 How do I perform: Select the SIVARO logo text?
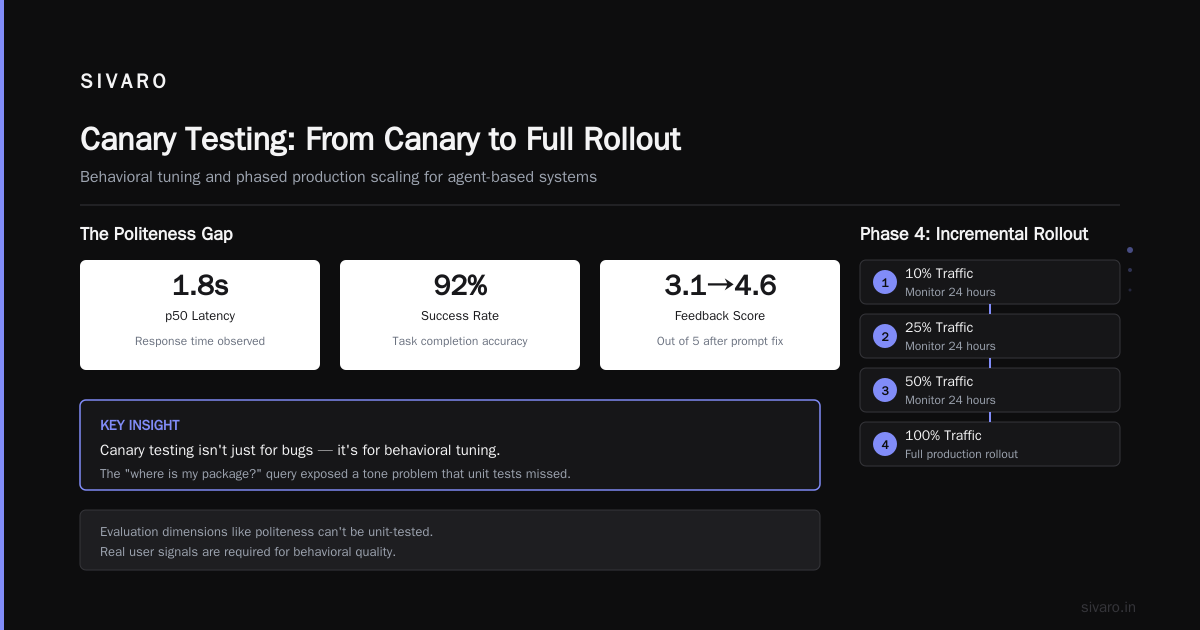click(x=124, y=82)
